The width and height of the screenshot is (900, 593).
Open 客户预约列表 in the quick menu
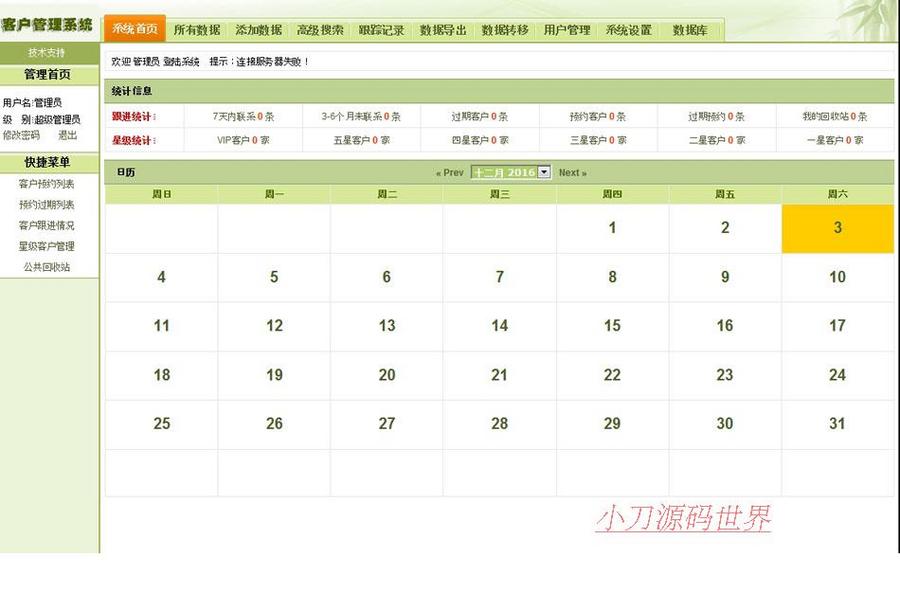pyautogui.click(x=48, y=183)
